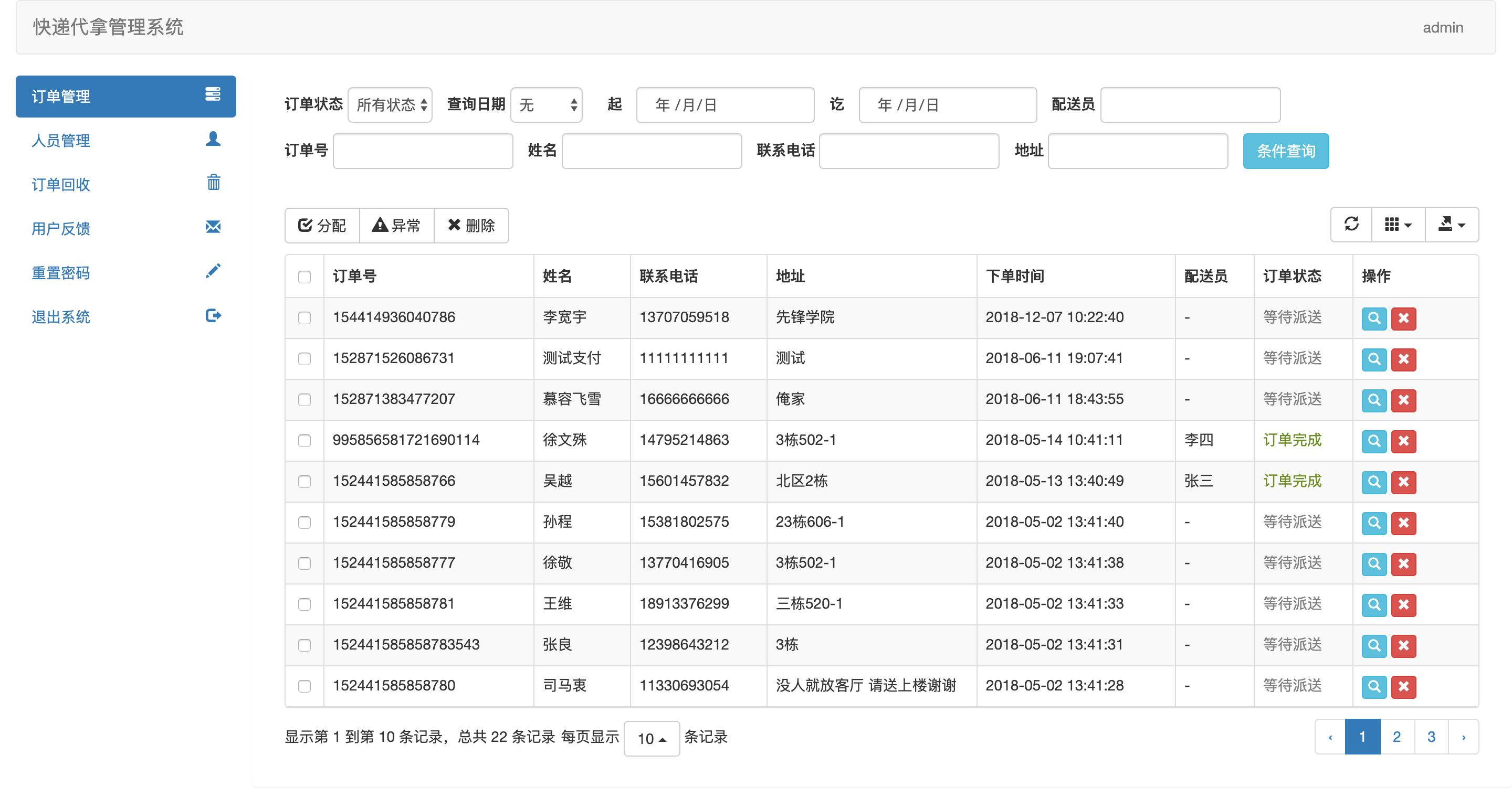This screenshot has width=1512, height=808.
Task: Click view magnifier for order 154414936040786
Action: pyautogui.click(x=1373, y=318)
